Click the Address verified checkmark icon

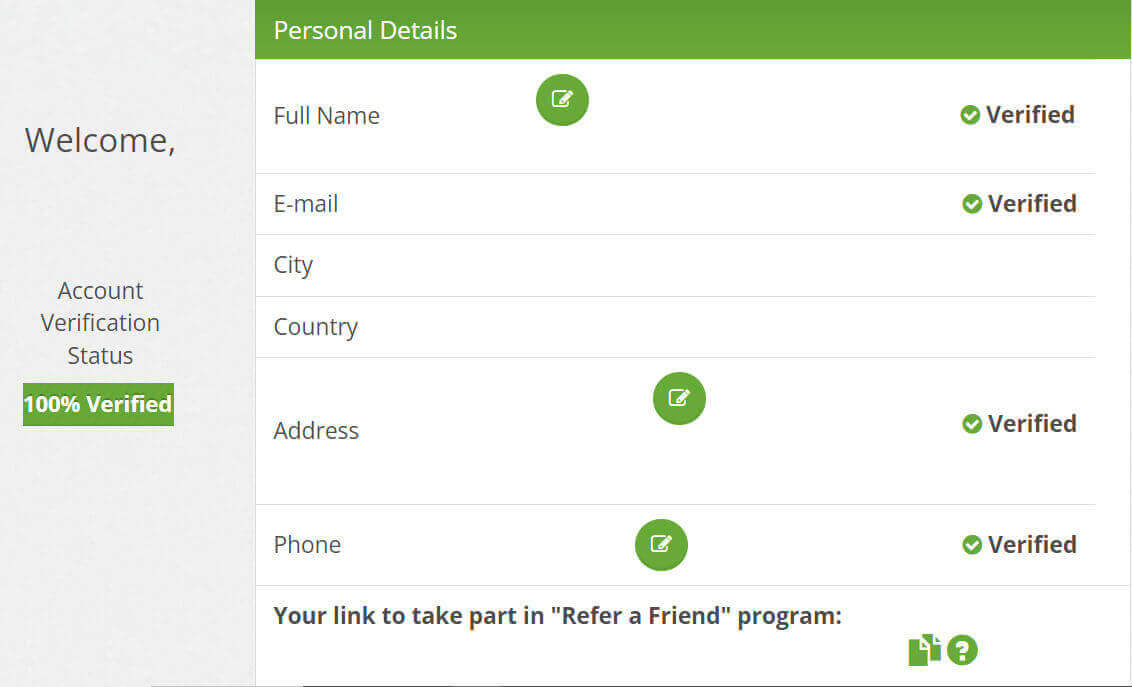click(971, 424)
